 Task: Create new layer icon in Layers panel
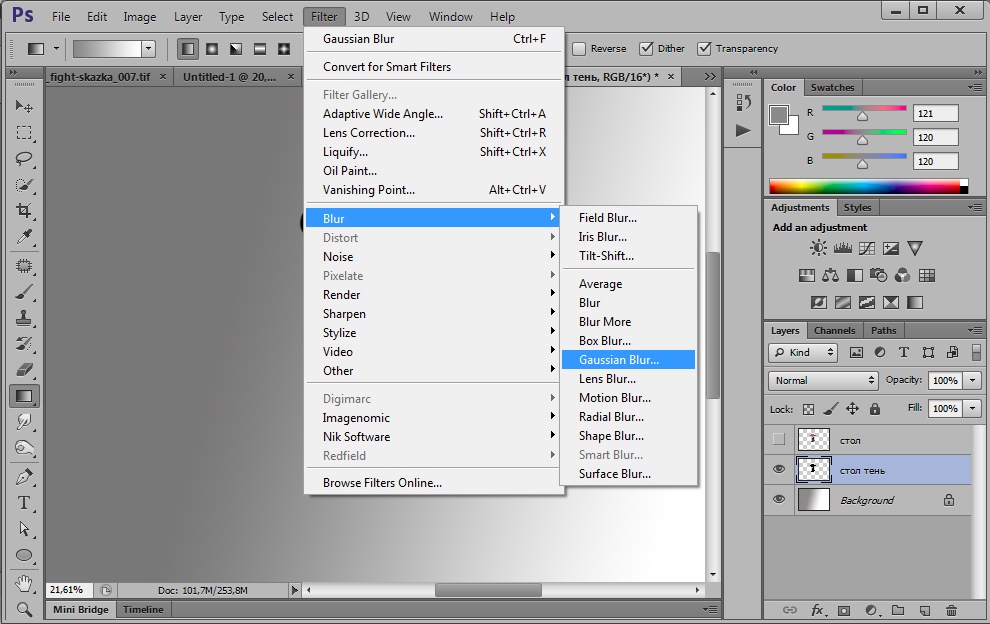(924, 610)
